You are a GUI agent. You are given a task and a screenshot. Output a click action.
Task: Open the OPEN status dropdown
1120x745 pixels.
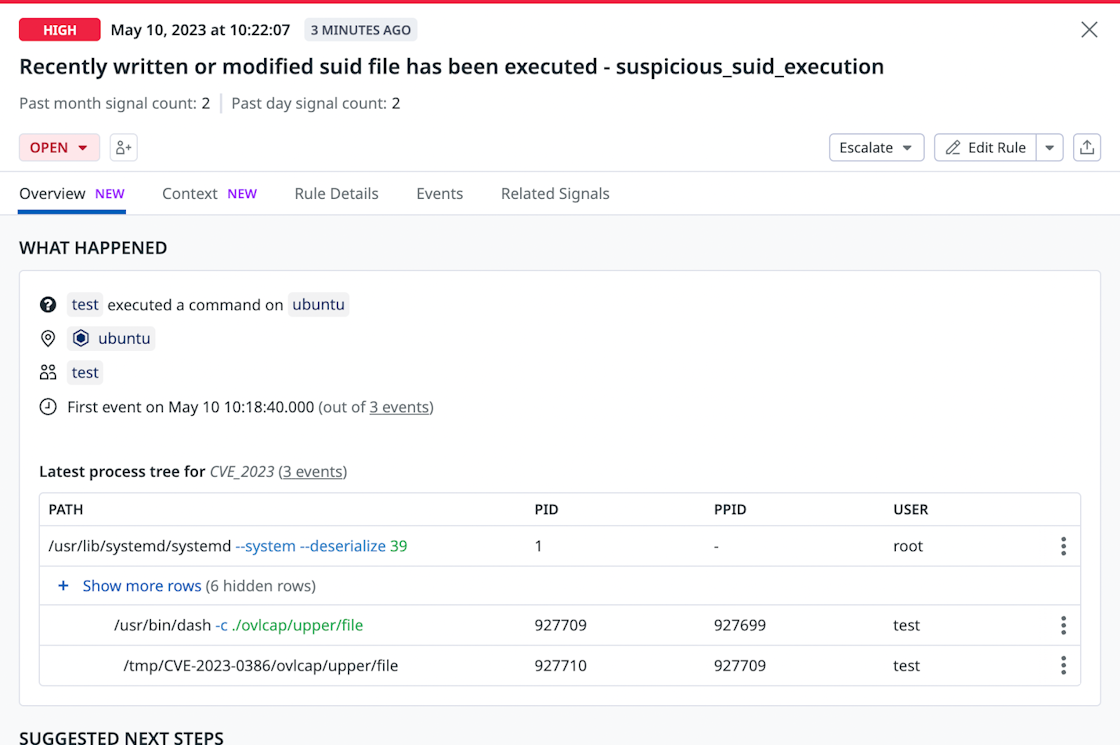point(59,148)
